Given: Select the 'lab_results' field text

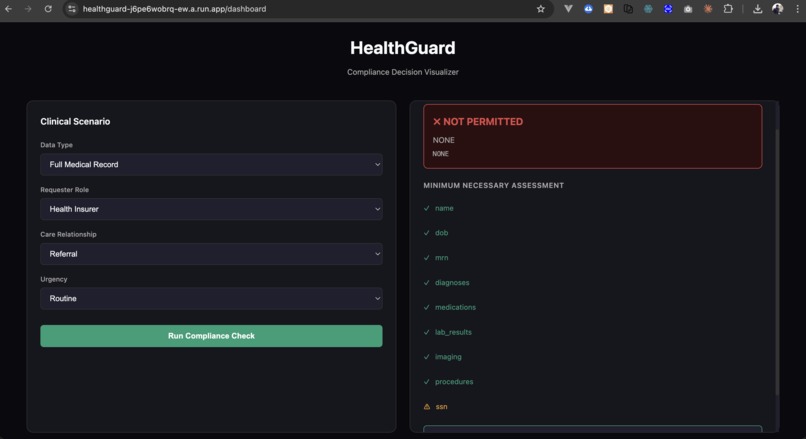Looking at the screenshot, I should click(x=453, y=332).
